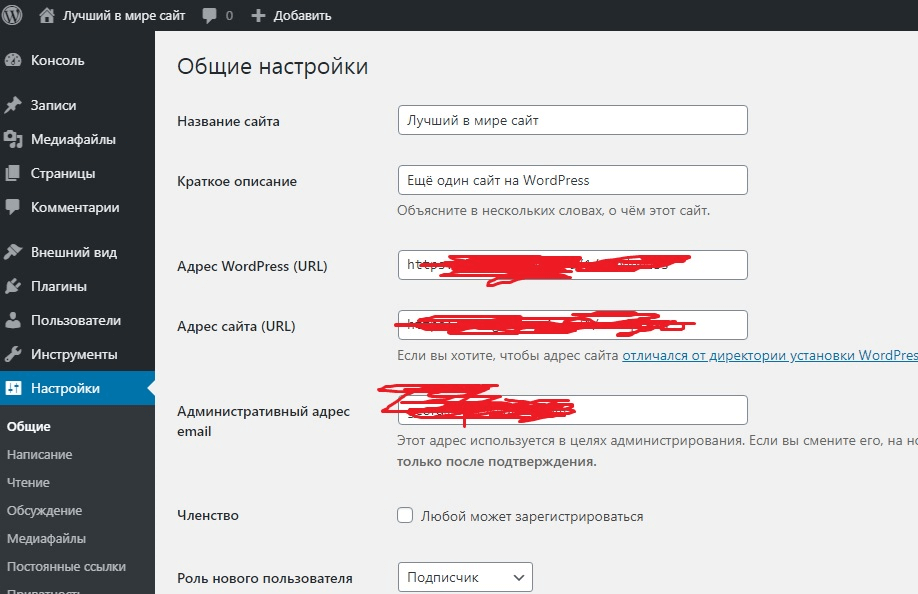Enable the Любой может зарегистрироваться checkbox
This screenshot has width=918, height=594.
405,516
